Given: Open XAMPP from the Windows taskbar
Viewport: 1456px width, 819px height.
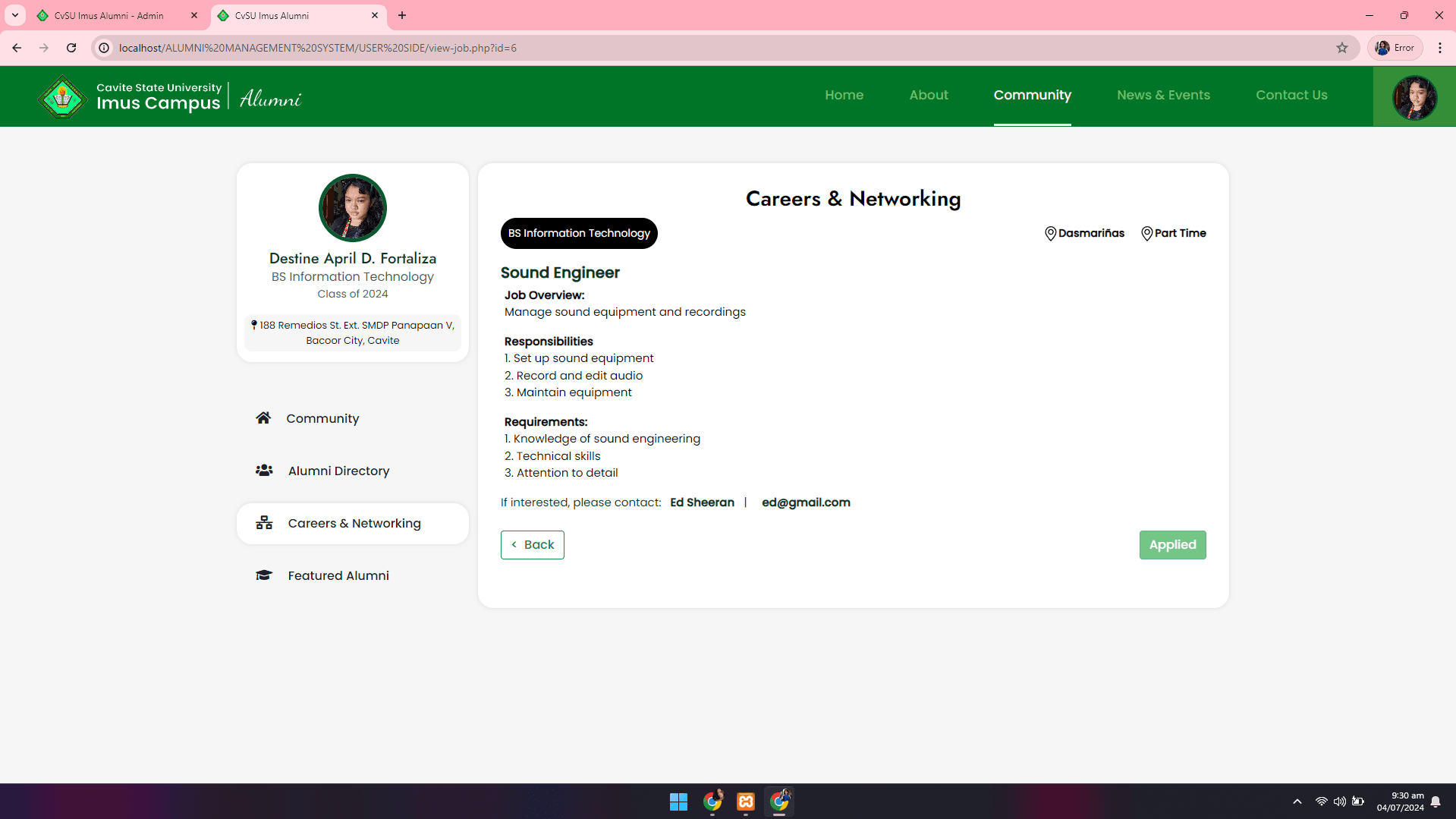Looking at the screenshot, I should click(x=746, y=802).
